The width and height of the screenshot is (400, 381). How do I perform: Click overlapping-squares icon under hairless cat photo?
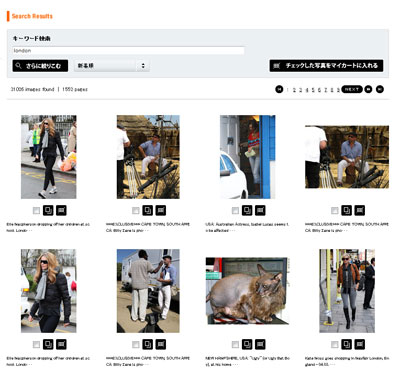[x=247, y=344]
